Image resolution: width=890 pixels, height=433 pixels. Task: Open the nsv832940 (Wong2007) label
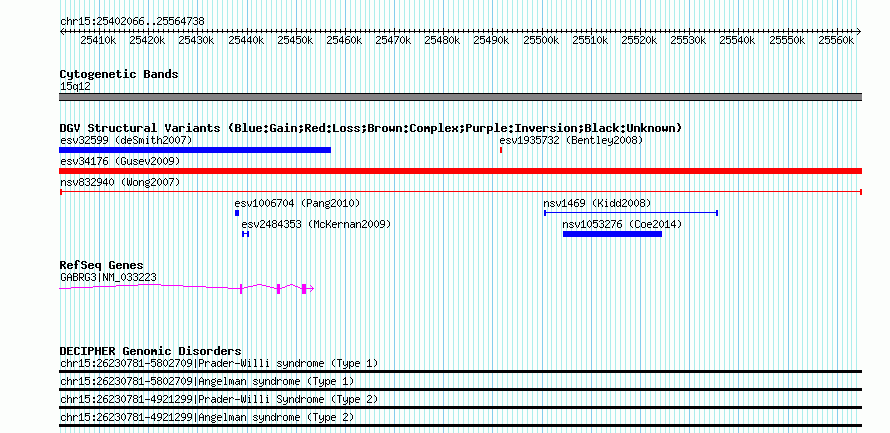click(x=120, y=182)
